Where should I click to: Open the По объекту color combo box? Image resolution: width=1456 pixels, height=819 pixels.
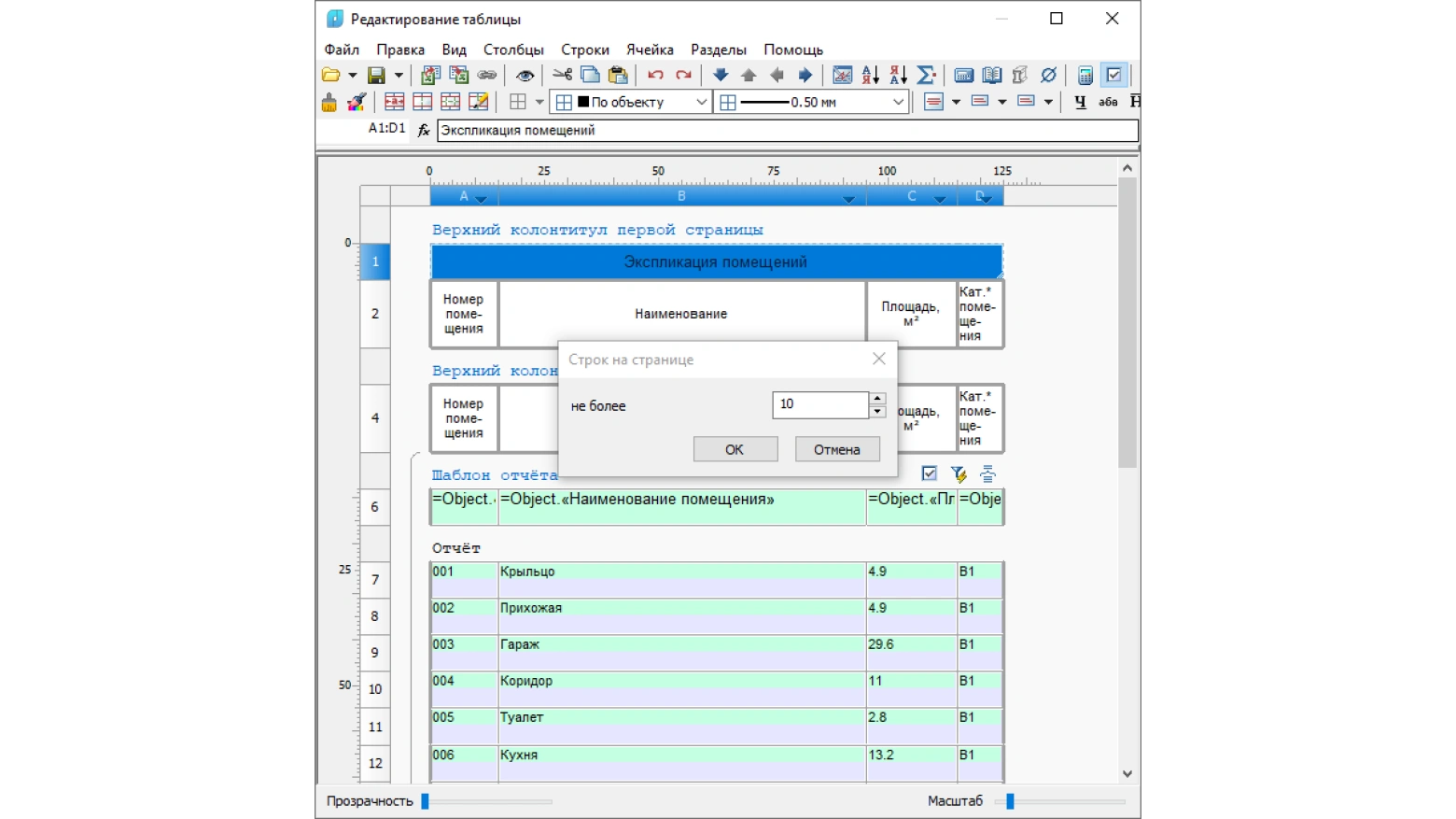pos(631,102)
